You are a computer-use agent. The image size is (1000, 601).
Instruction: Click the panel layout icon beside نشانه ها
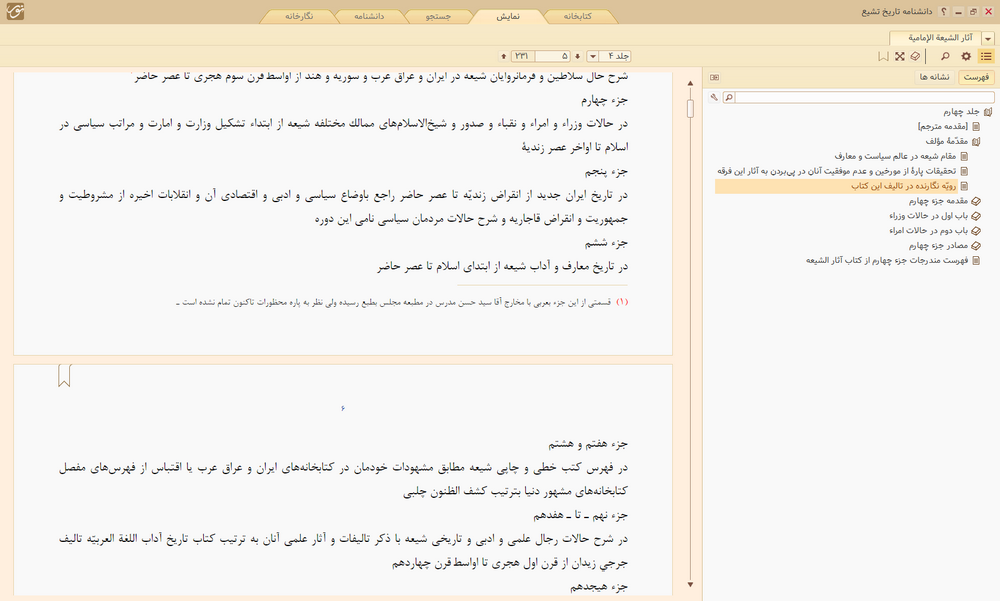[x=714, y=77]
